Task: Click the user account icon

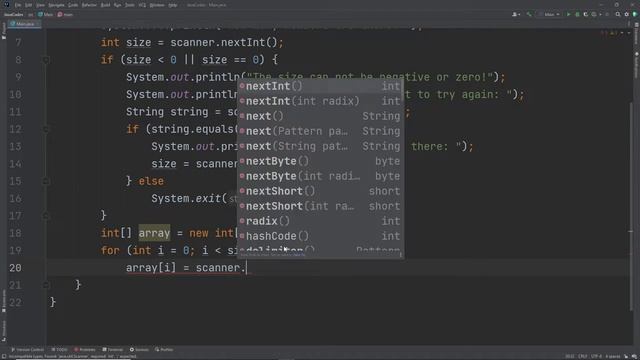Action: point(516,14)
